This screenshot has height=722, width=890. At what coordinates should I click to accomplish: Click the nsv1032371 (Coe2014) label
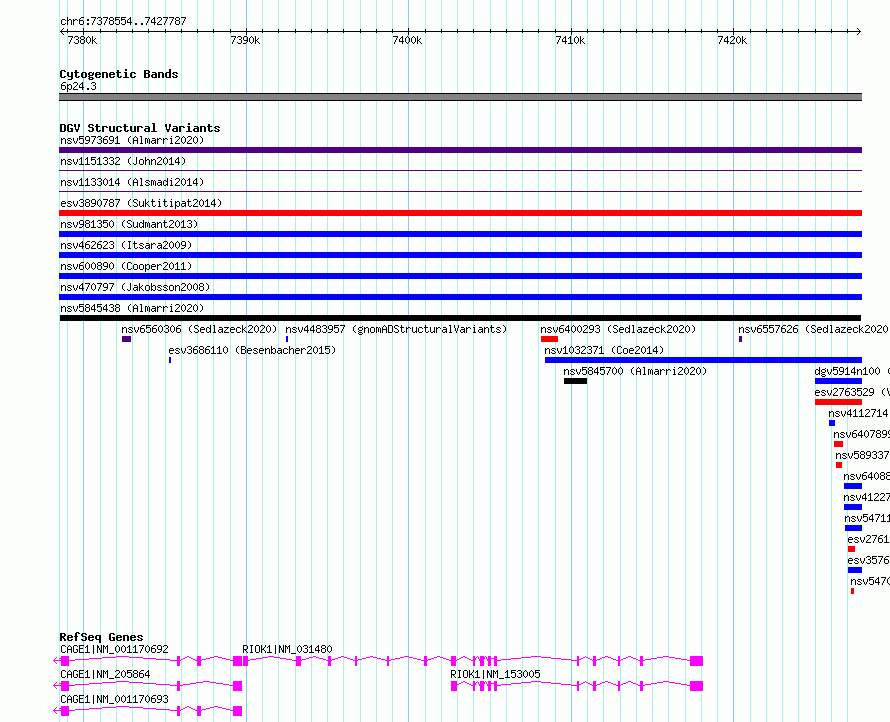(604, 350)
